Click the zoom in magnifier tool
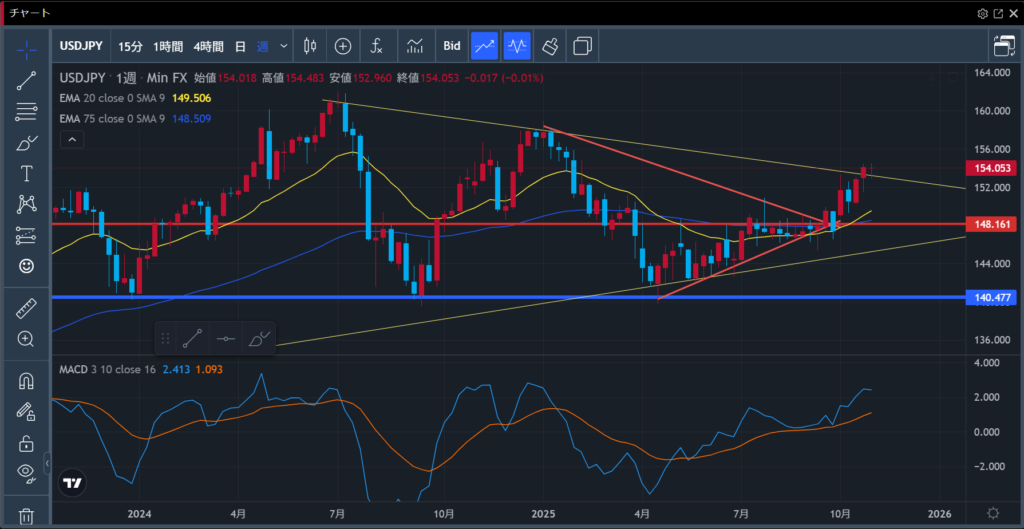This screenshot has height=529, width=1024. click(x=27, y=339)
